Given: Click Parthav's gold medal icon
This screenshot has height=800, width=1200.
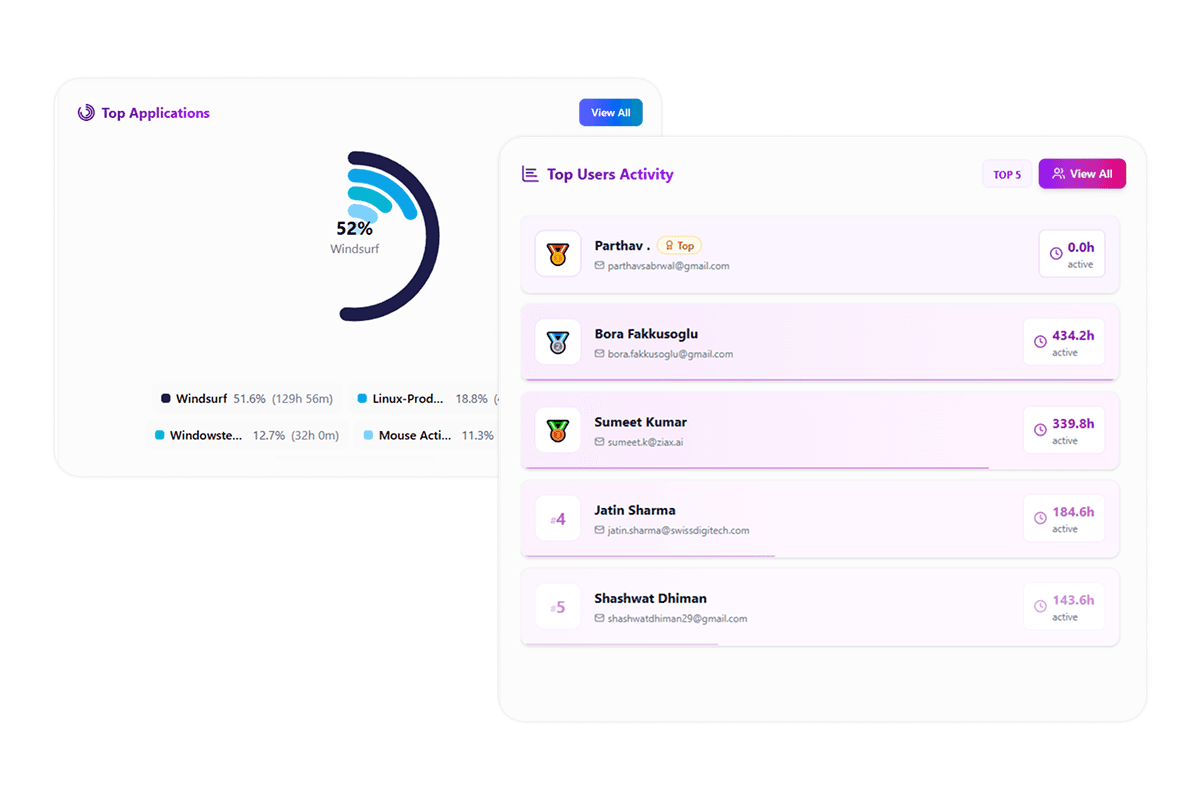Looking at the screenshot, I should (557, 254).
